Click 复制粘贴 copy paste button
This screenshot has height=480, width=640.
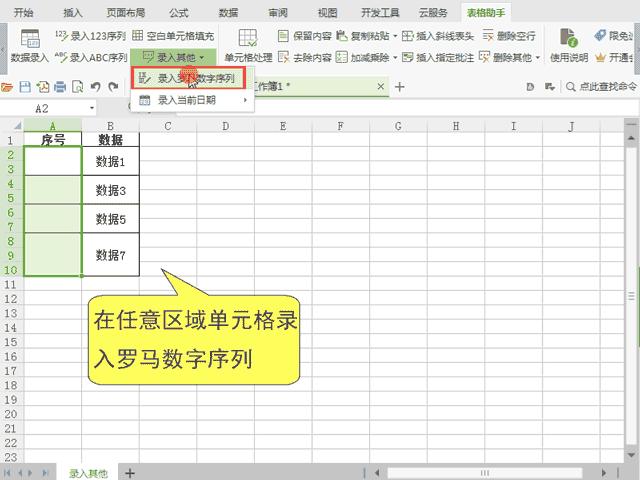[x=363, y=36]
